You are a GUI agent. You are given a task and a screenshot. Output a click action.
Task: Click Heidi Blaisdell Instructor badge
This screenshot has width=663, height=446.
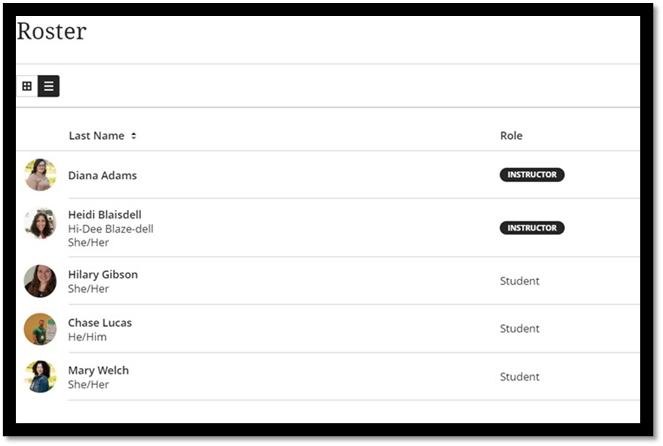pos(532,228)
